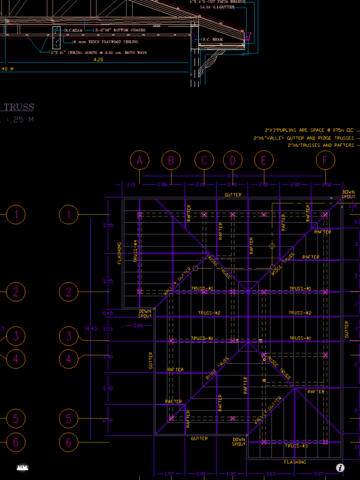Click the DOWN SPOUT label by grid F

(349, 195)
